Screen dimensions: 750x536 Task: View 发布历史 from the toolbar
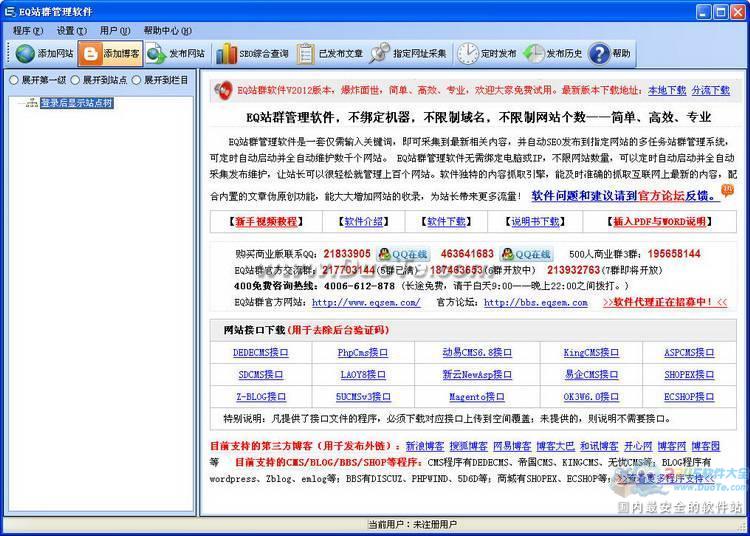[533, 54]
